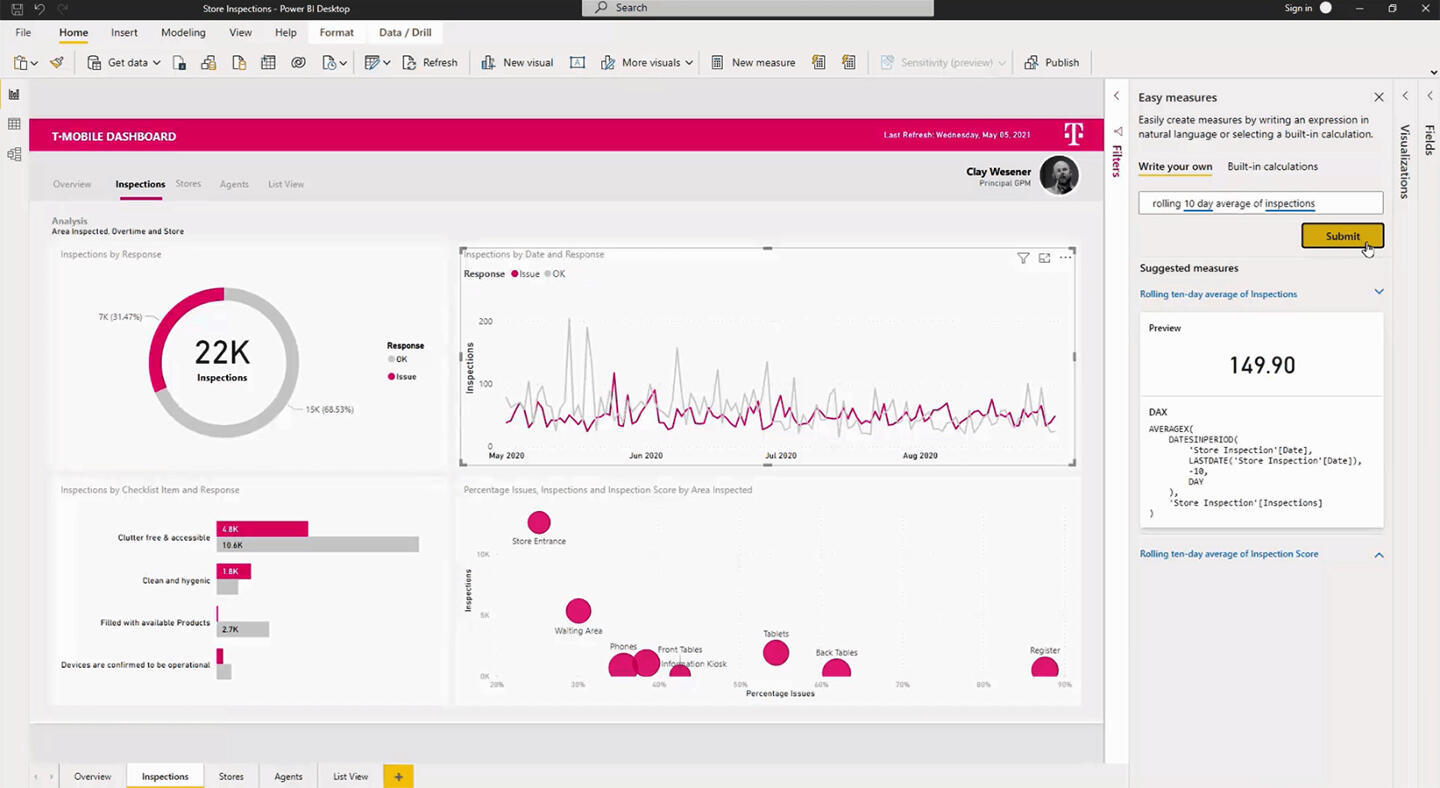1440x788 pixels.
Task: Click the Publish button
Action: pos(1052,62)
